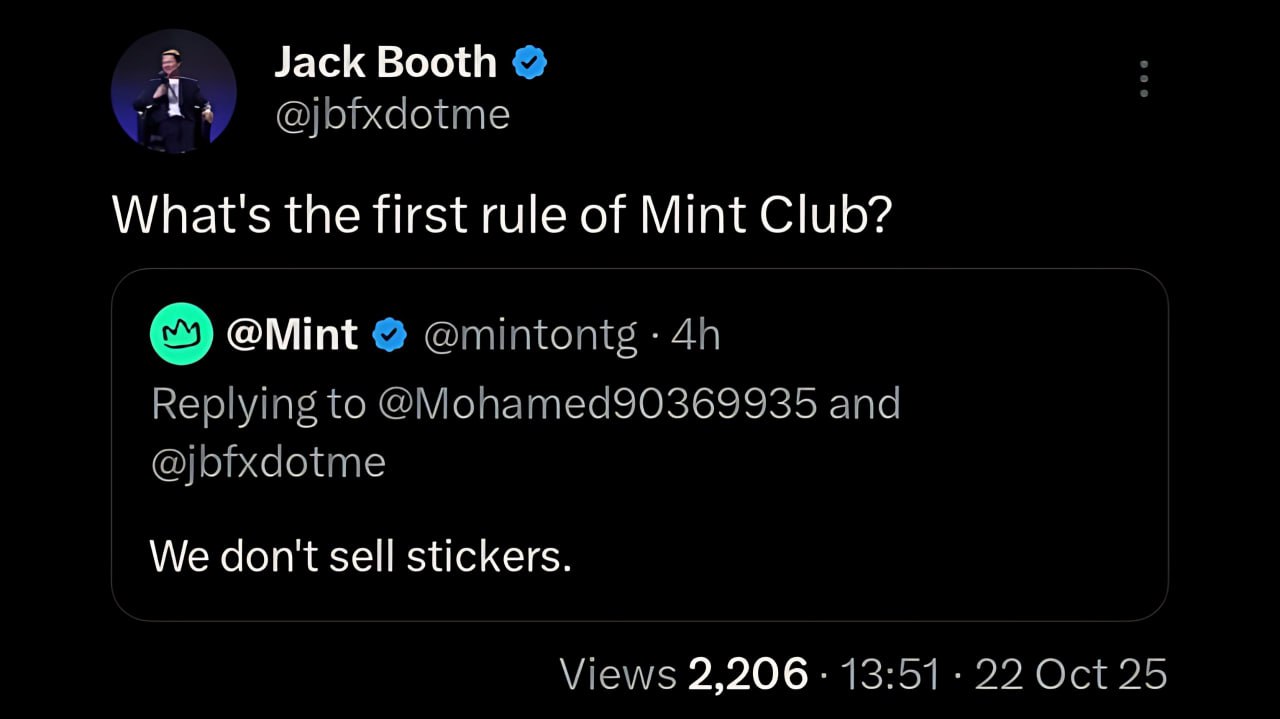Click the Views label at the bottom
This screenshot has width=1280, height=719.
click(618, 674)
